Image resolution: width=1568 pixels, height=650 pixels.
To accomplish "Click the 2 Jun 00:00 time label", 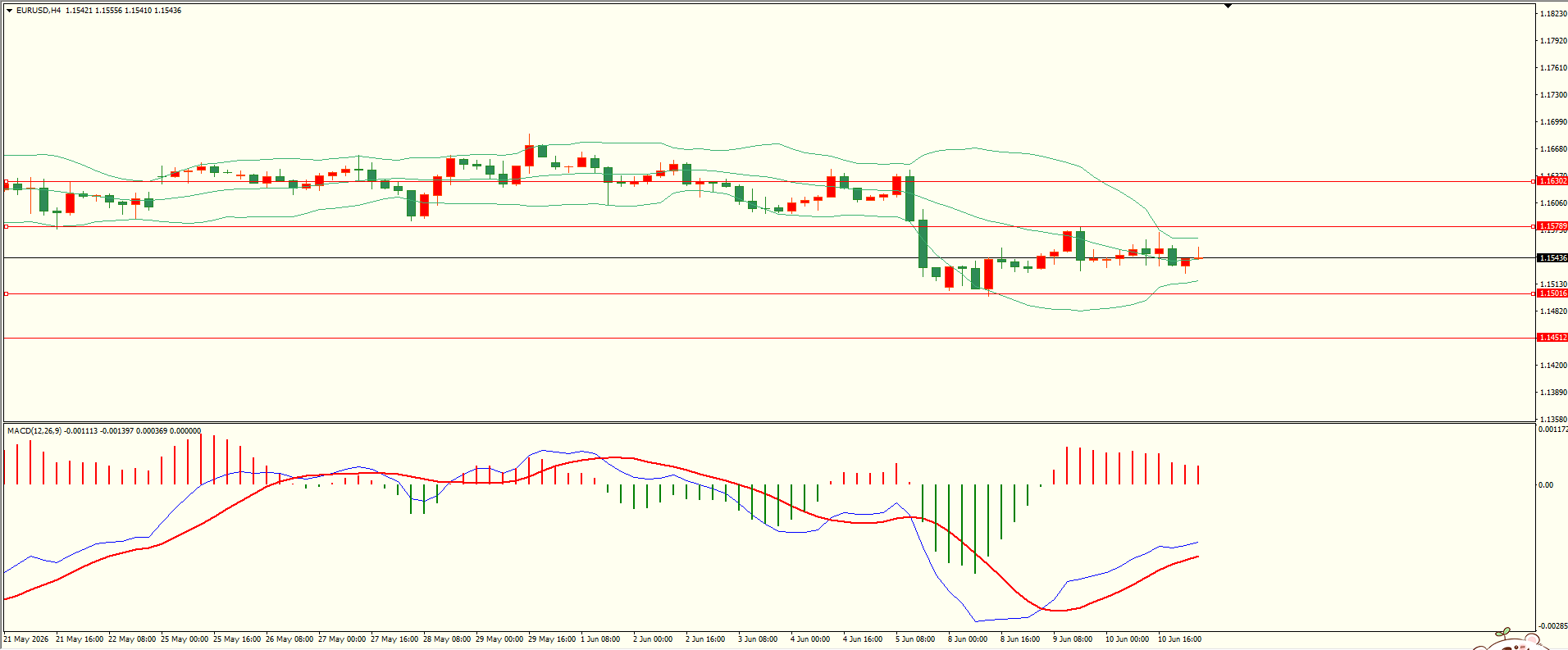I will click(x=653, y=639).
